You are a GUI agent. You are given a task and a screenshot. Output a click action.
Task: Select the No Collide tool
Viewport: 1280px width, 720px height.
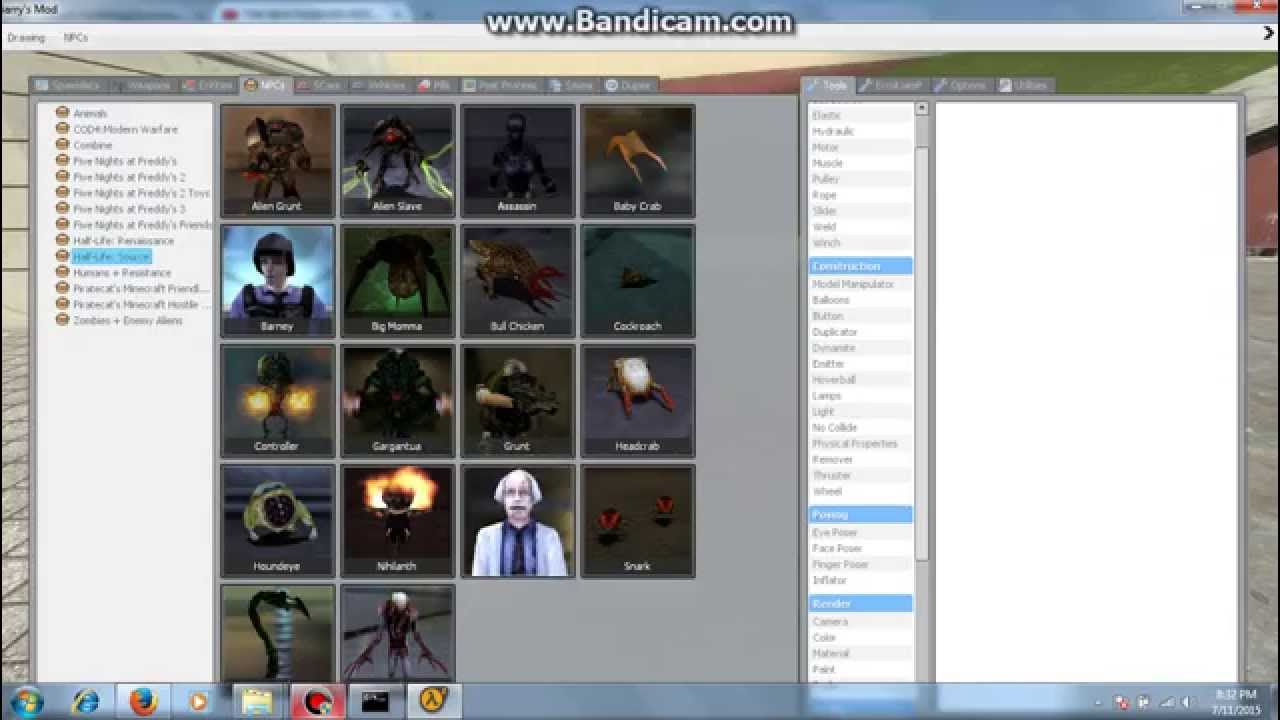click(x=834, y=428)
